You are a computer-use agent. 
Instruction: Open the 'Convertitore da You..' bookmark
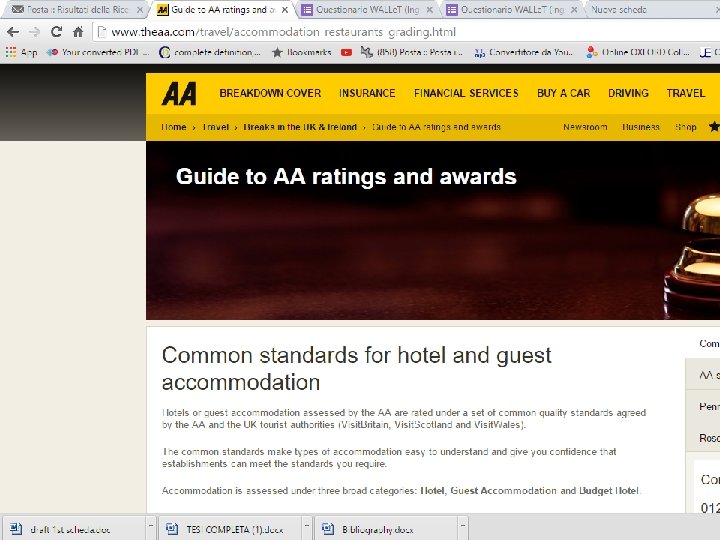[524, 52]
